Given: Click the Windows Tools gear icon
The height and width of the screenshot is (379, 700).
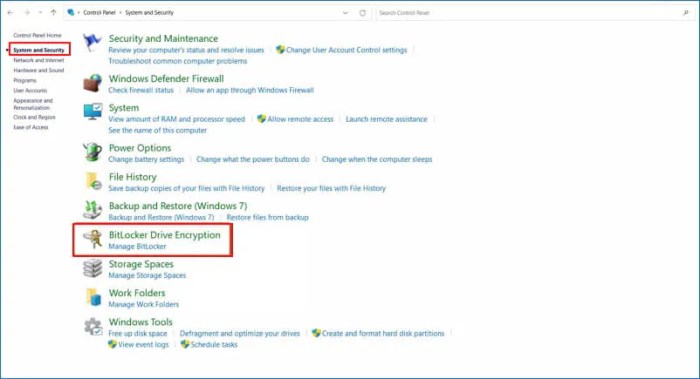Looking at the screenshot, I should pyautogui.click(x=93, y=327).
